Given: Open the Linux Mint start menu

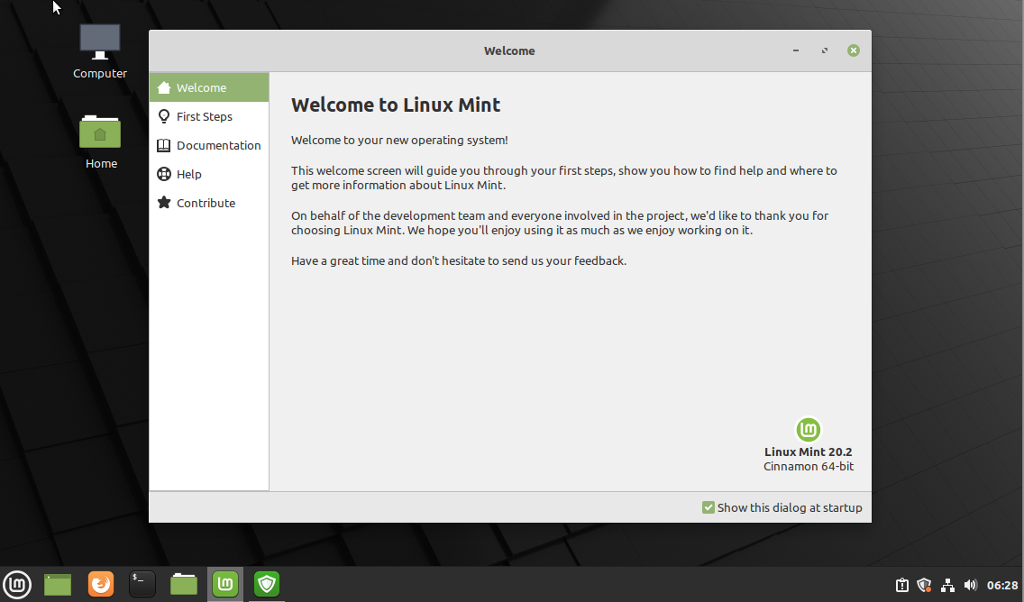Looking at the screenshot, I should (x=17, y=584).
